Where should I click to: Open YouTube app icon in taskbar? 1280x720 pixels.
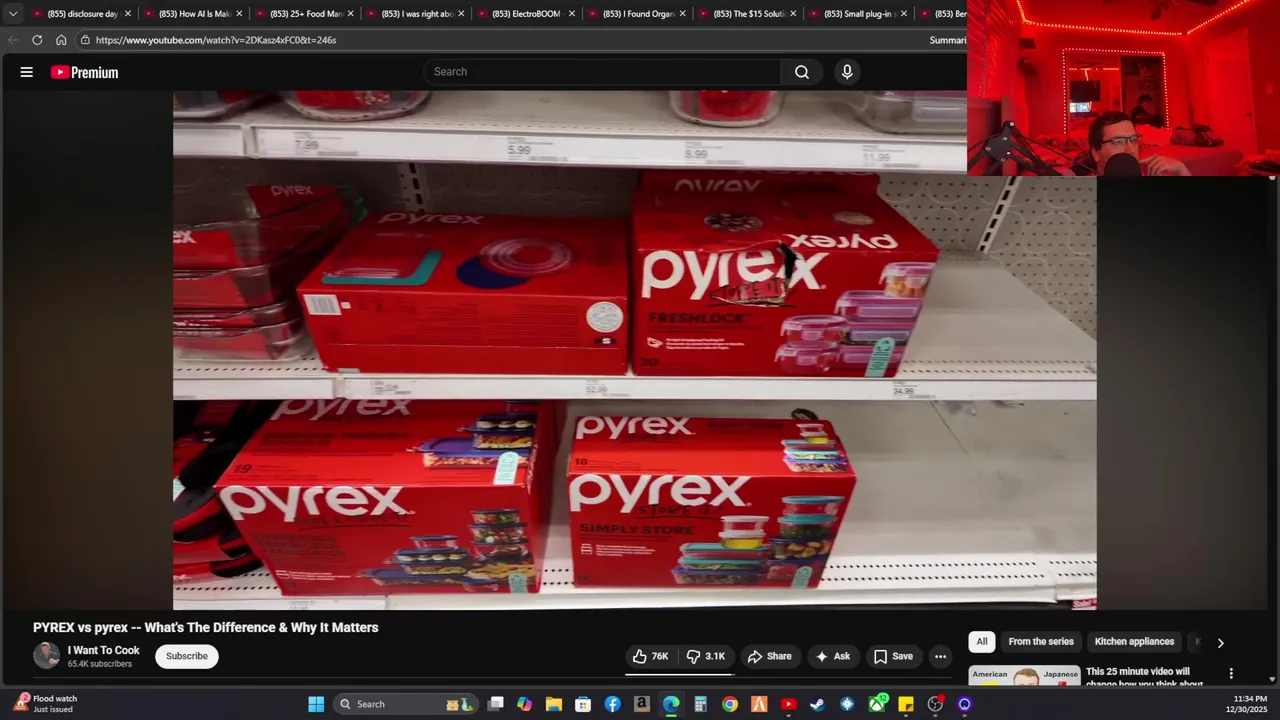788,704
